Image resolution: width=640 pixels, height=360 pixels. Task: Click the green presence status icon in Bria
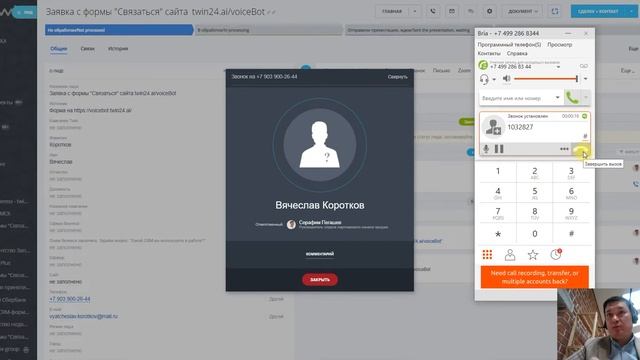tap(483, 65)
